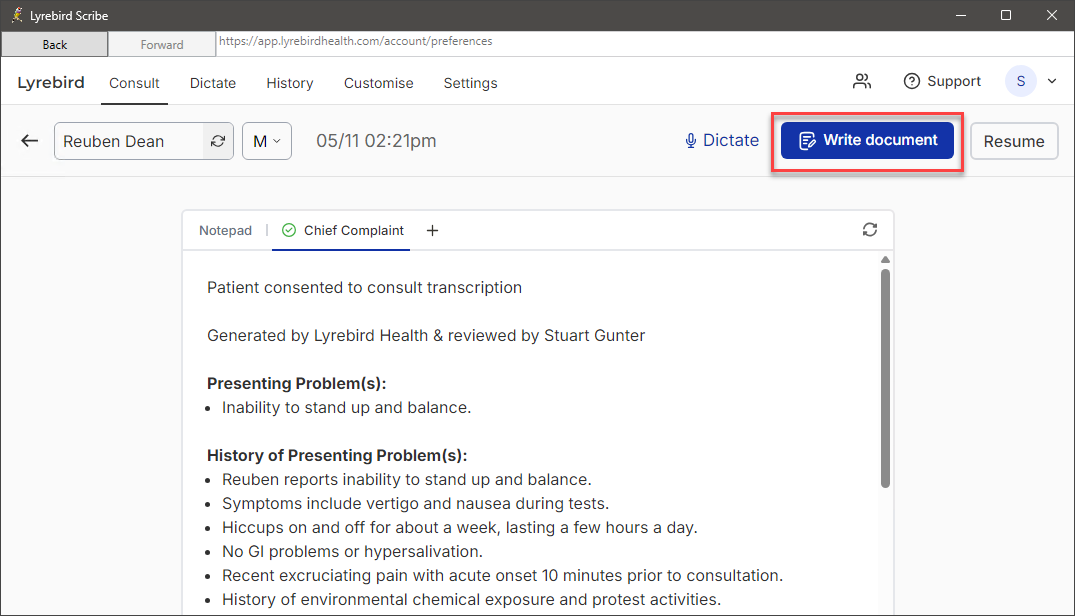Click the note vertical scrollbar thumb
The width and height of the screenshot is (1075, 616).
(885, 378)
